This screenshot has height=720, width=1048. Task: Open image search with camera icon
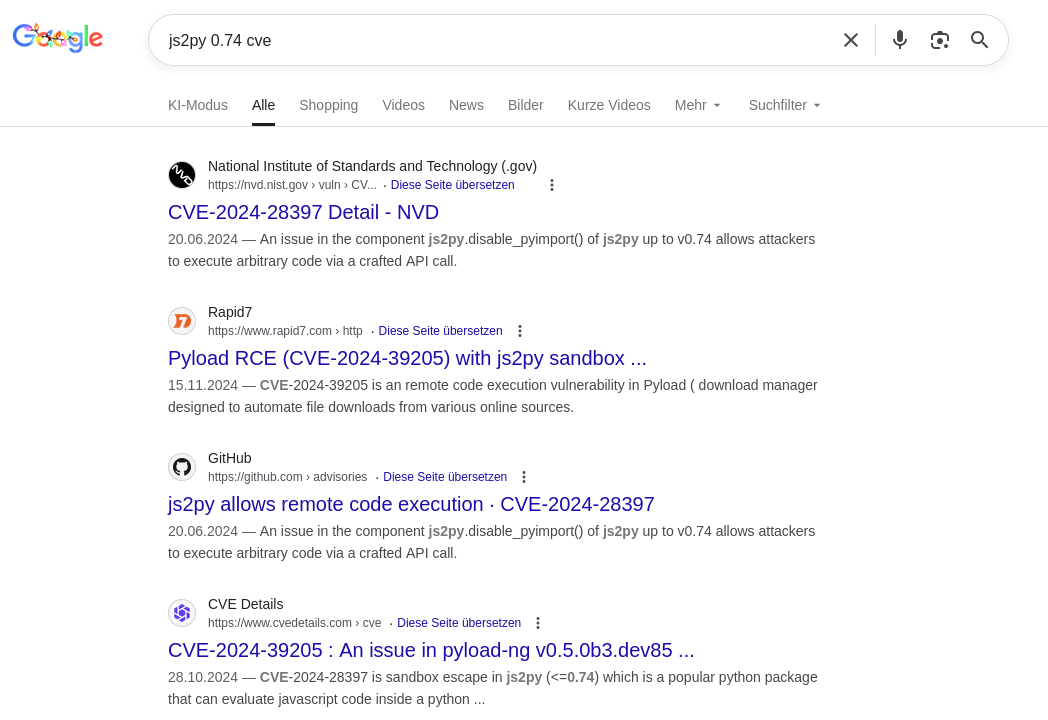pyautogui.click(x=939, y=40)
